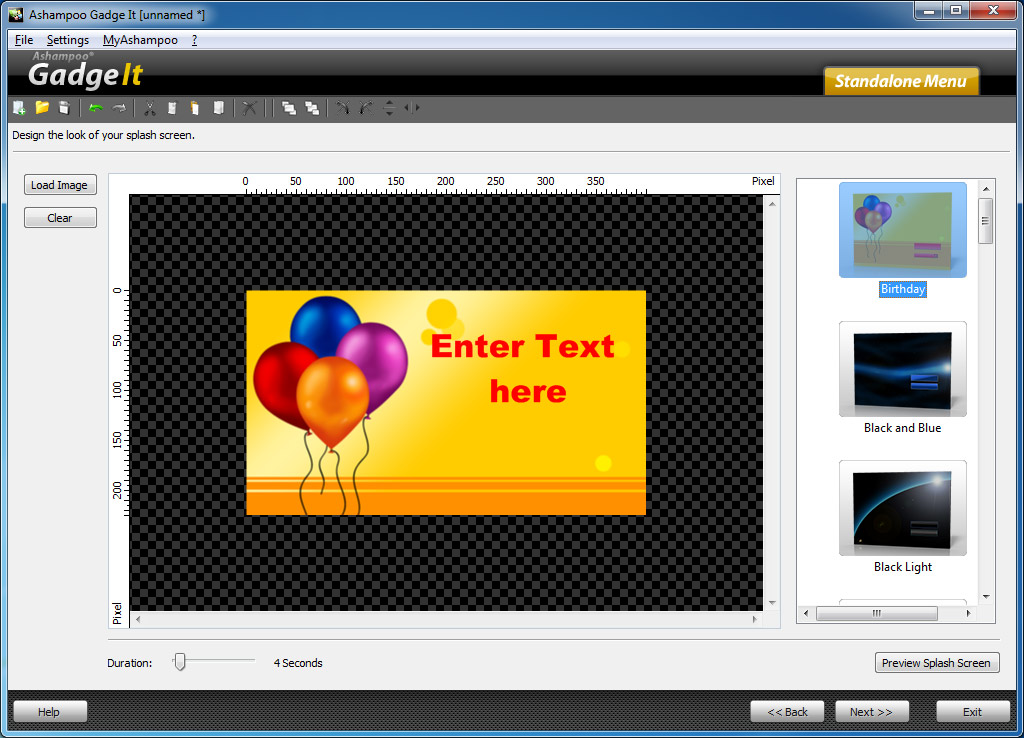
Task: Click the canvas horizontal scroll right arrow
Action: (755, 619)
